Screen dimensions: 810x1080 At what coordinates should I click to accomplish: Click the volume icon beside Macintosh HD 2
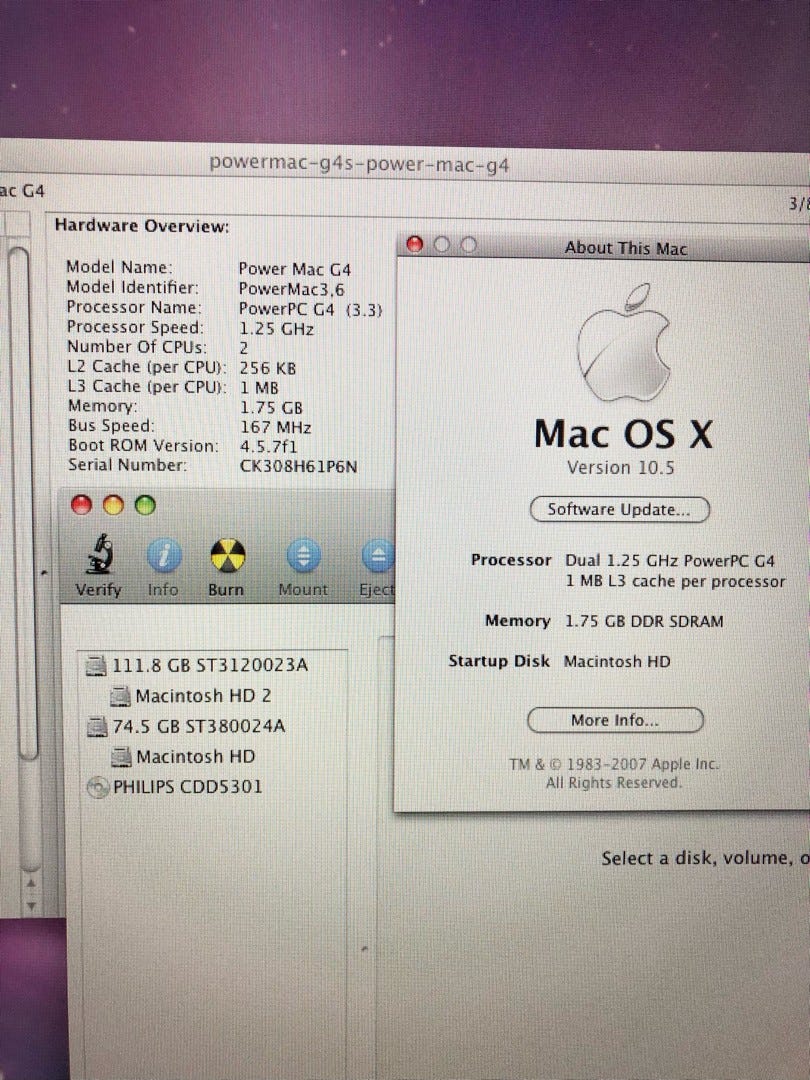tap(121, 696)
